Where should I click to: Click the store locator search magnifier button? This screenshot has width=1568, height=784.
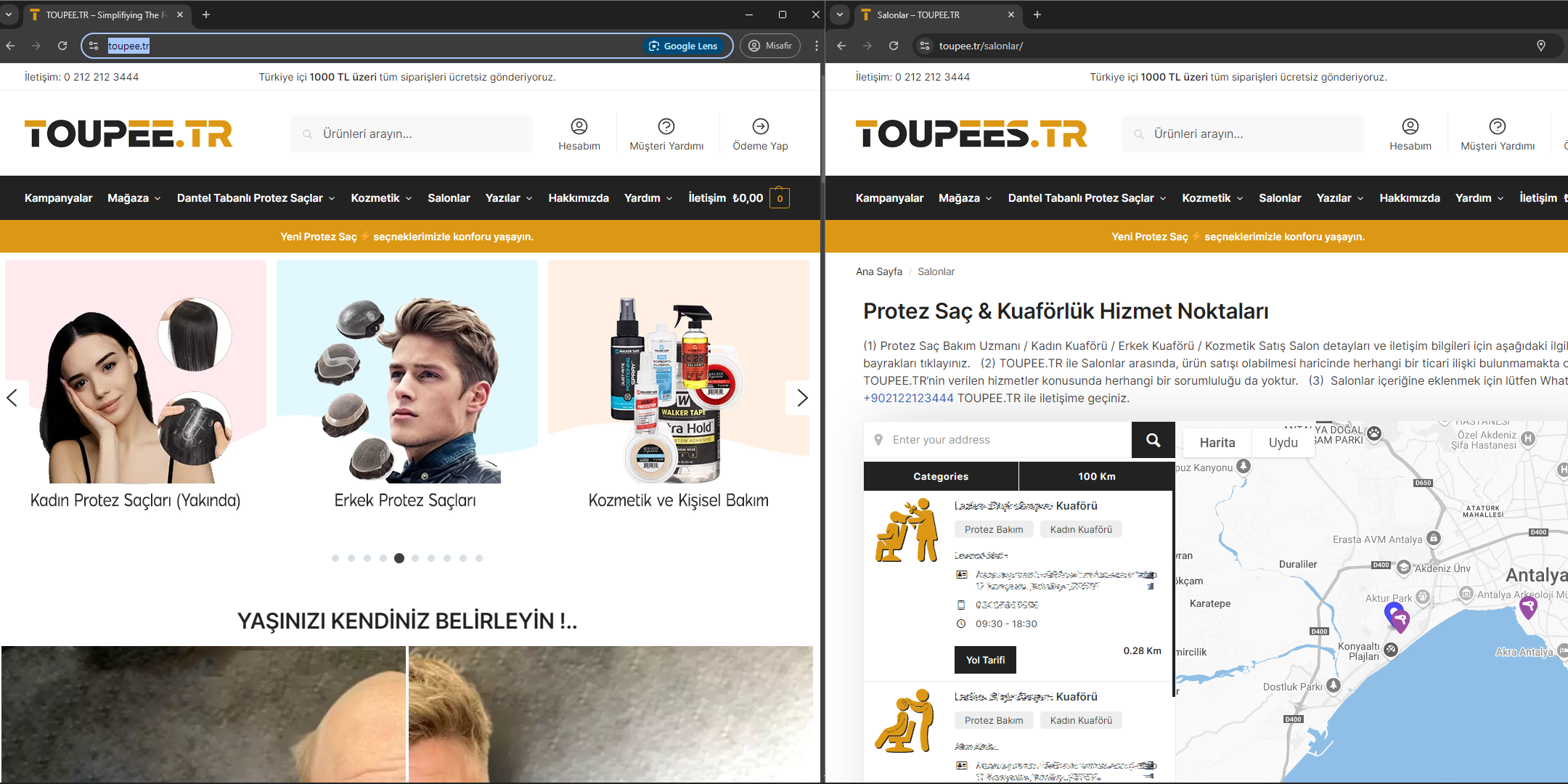pos(1153,440)
